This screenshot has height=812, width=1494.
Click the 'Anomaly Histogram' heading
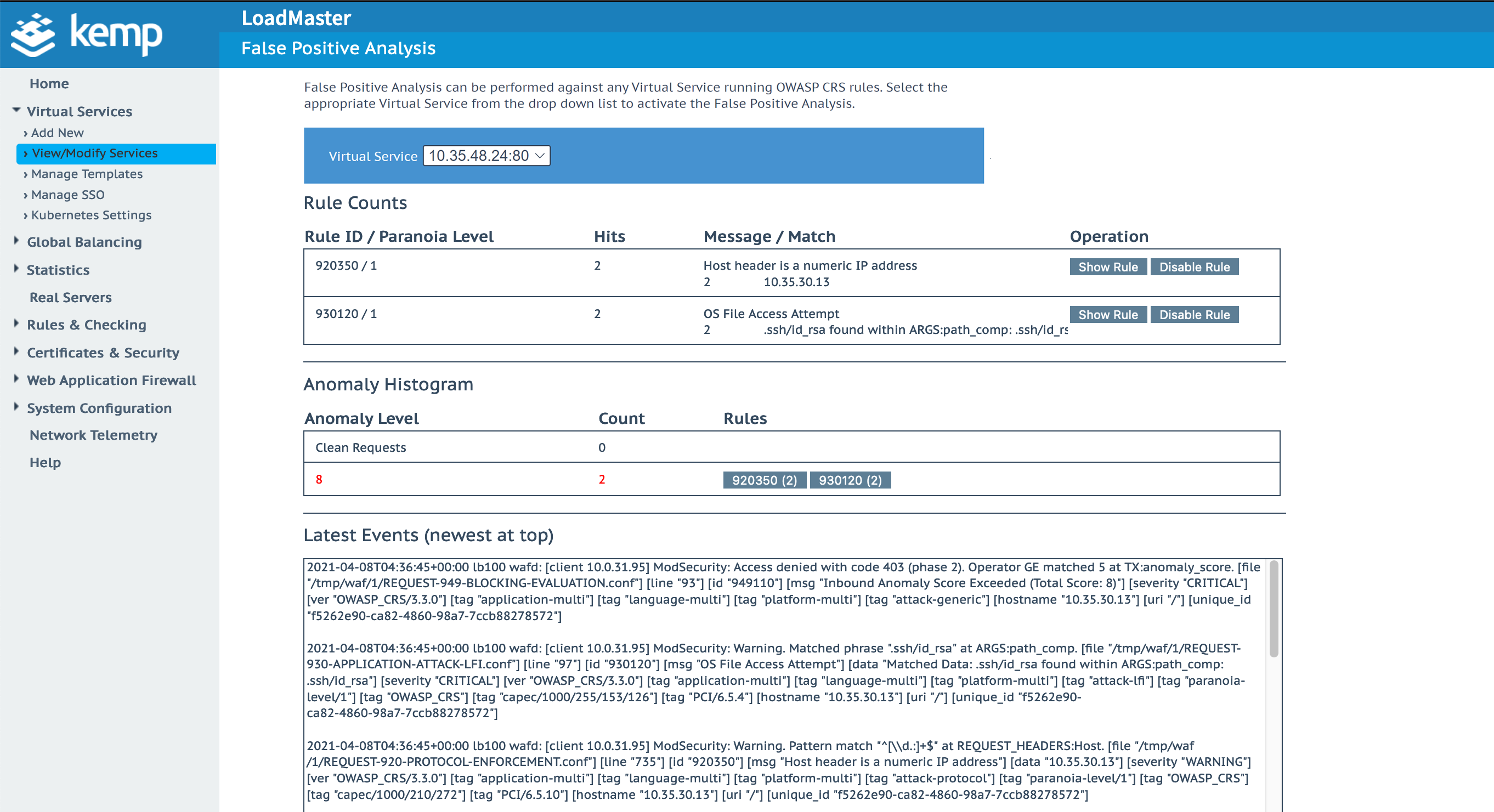(388, 384)
